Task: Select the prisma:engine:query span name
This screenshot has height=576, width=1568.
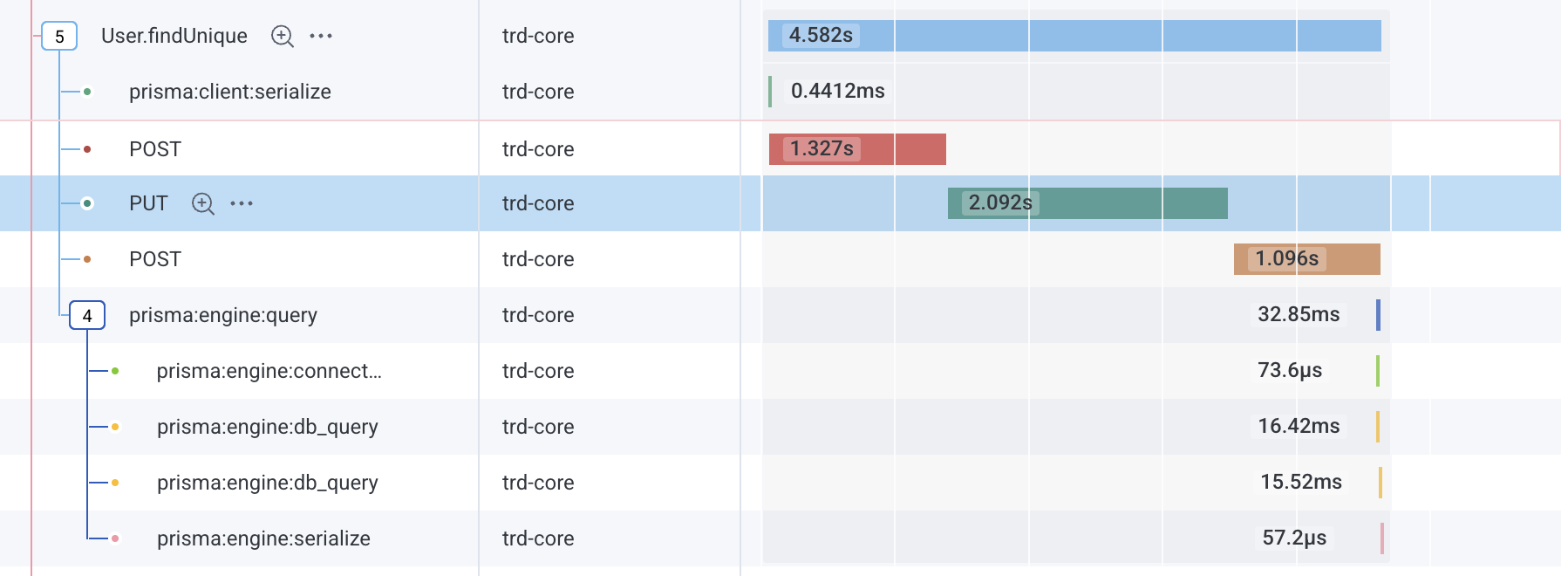Action: 222,315
